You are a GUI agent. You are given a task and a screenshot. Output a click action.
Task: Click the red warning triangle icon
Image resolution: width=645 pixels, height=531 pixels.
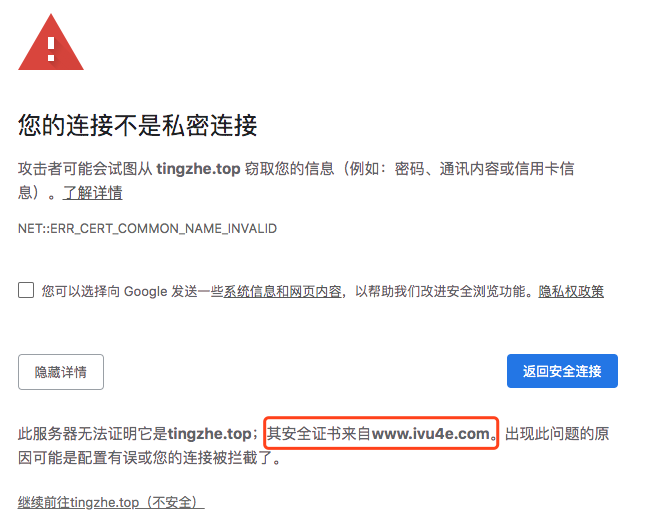pos(51,43)
